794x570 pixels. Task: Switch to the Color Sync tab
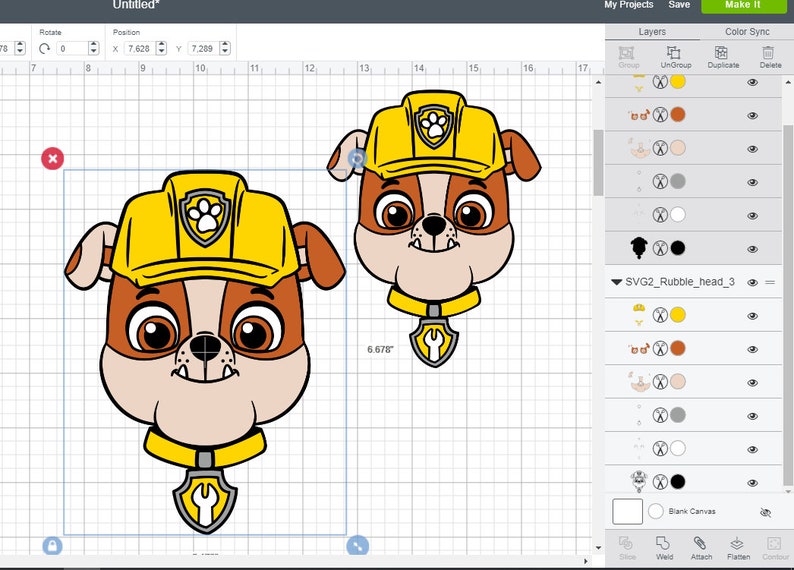tap(747, 32)
